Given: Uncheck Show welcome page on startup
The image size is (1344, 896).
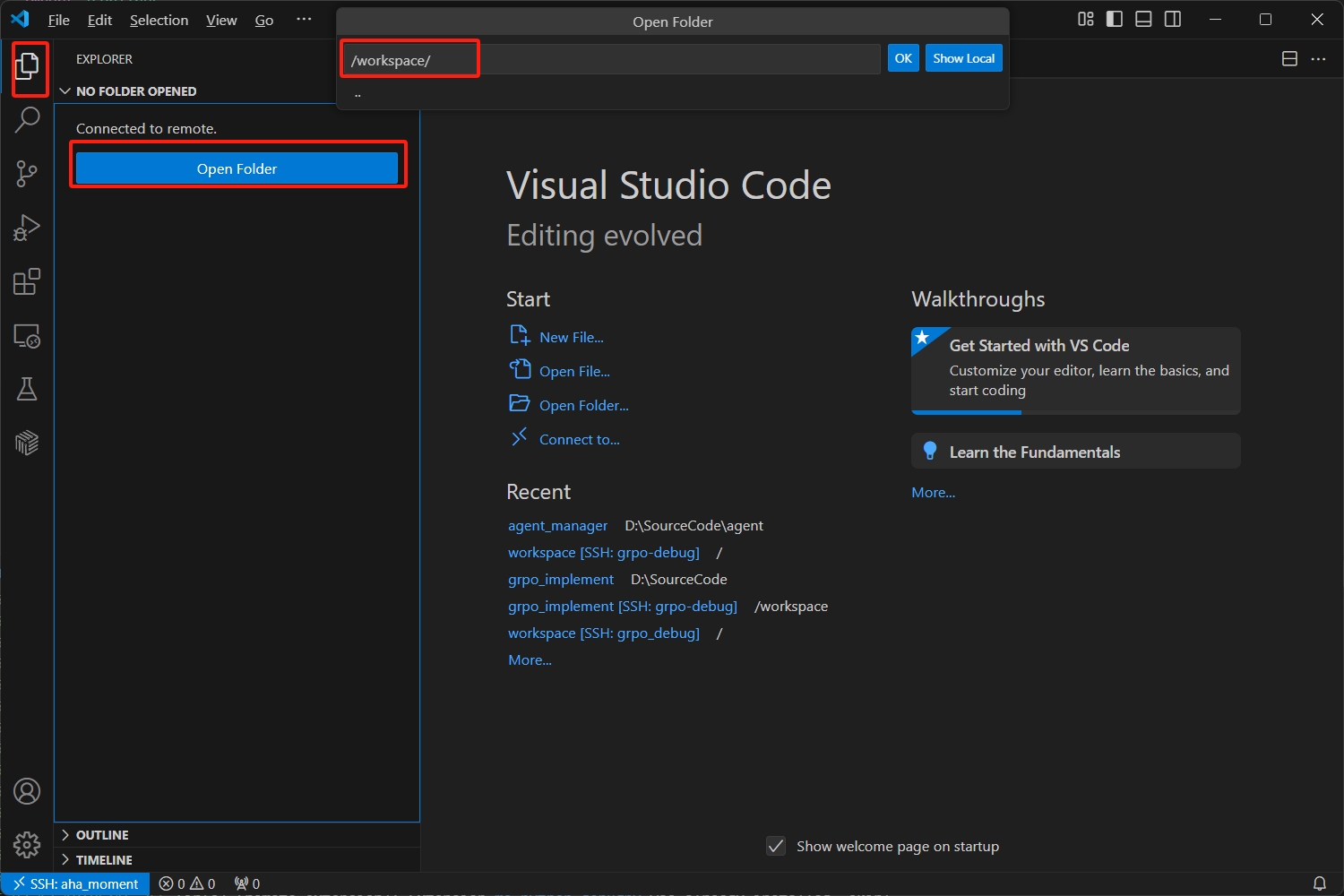Looking at the screenshot, I should [776, 846].
